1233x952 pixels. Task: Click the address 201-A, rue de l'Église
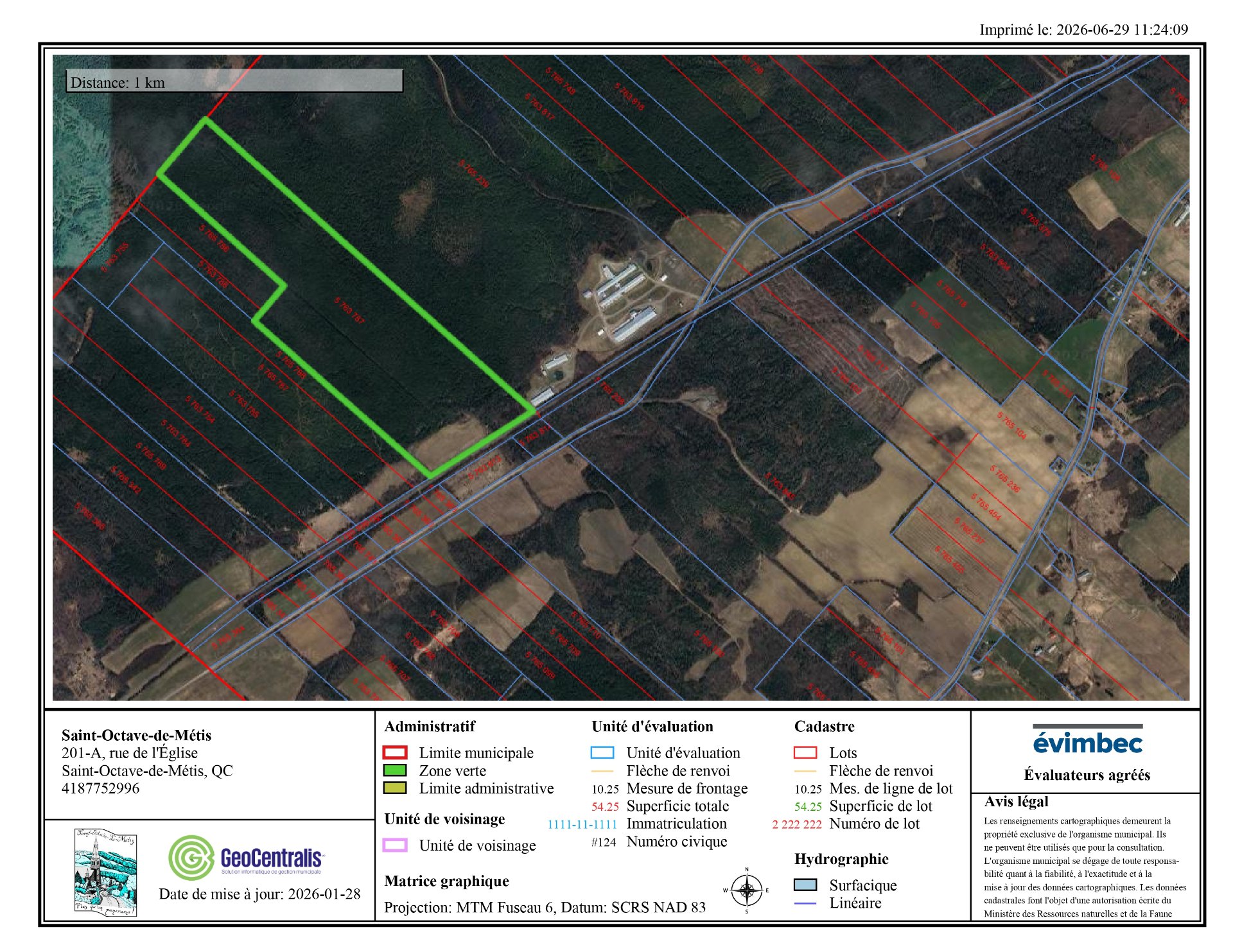[130, 752]
